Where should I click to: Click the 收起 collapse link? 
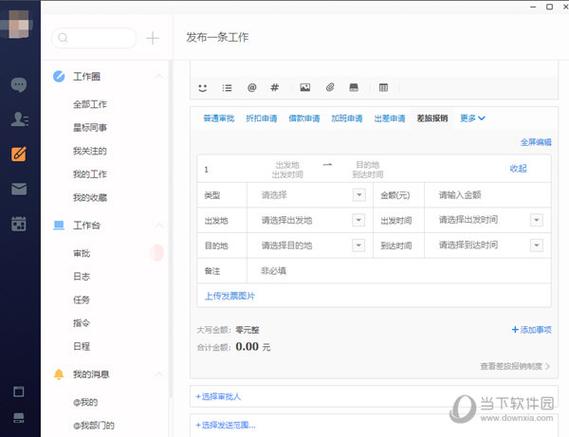518,168
